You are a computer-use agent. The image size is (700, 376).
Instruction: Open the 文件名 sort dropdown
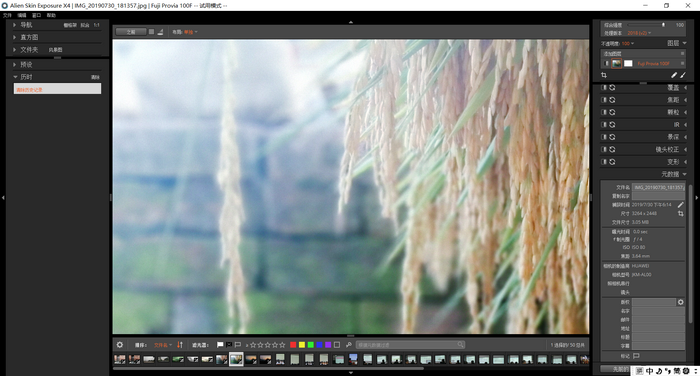pyautogui.click(x=163, y=345)
